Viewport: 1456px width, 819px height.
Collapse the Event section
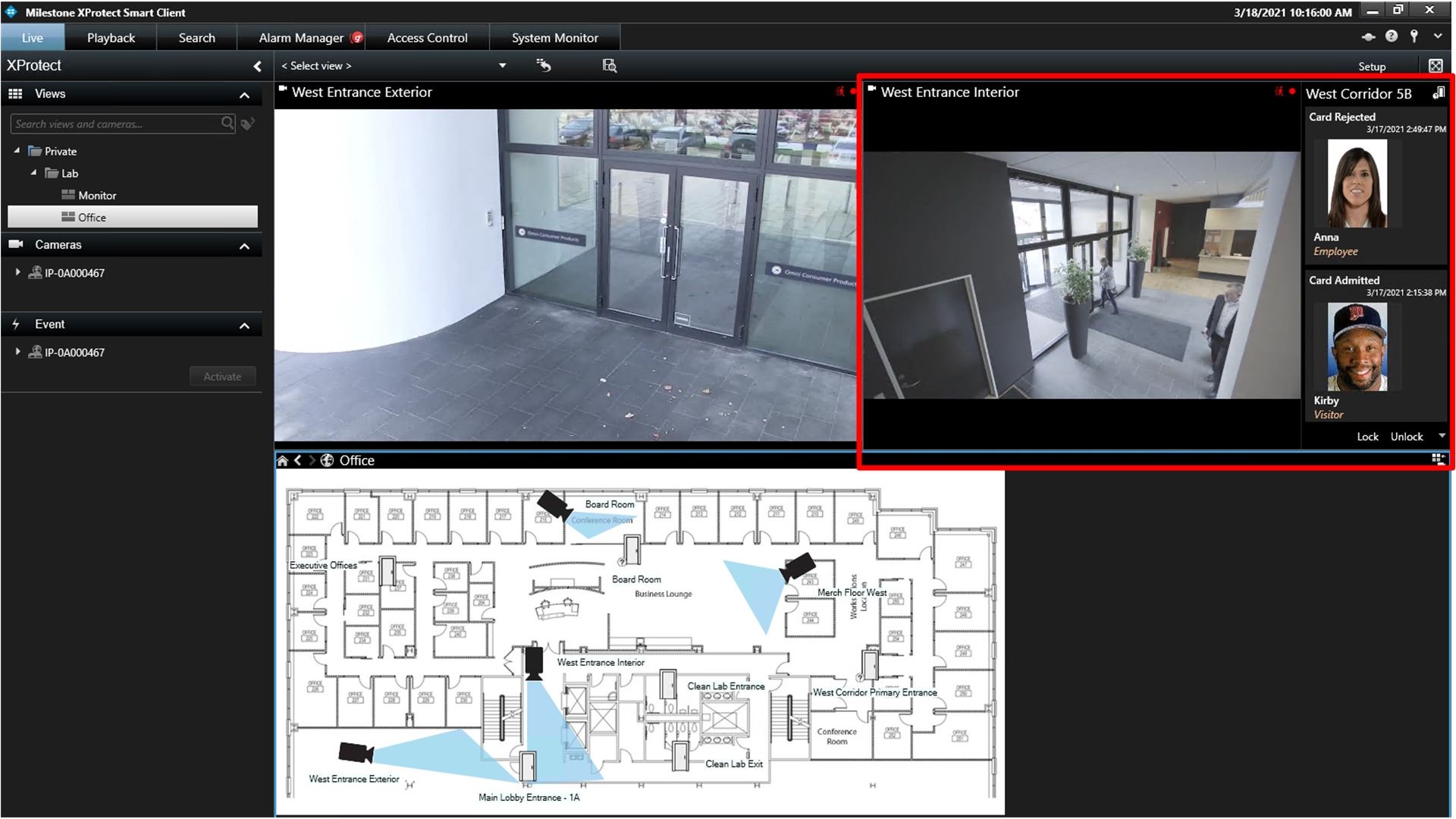coord(244,325)
